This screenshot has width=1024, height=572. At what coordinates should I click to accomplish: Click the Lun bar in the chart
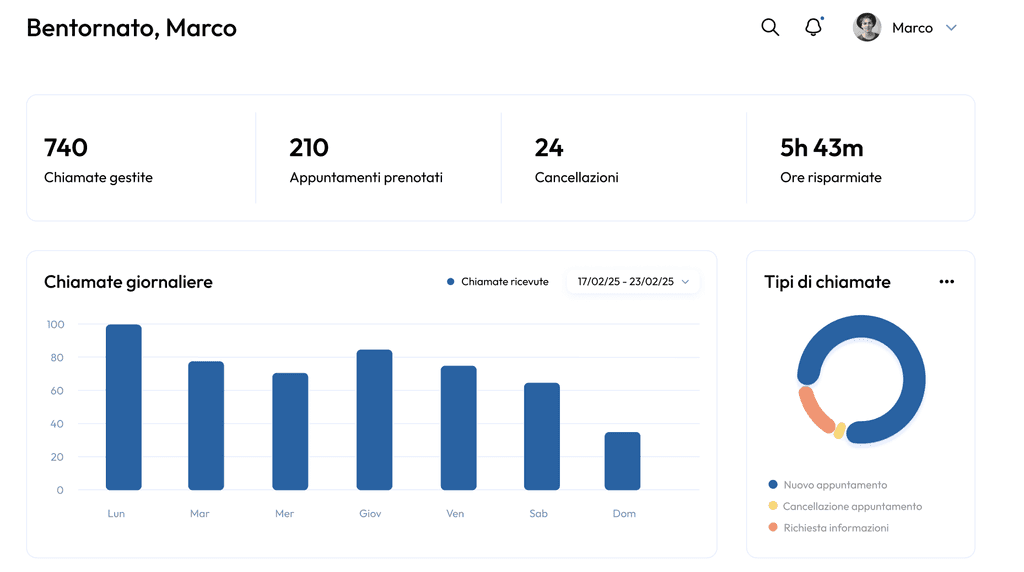pos(123,407)
